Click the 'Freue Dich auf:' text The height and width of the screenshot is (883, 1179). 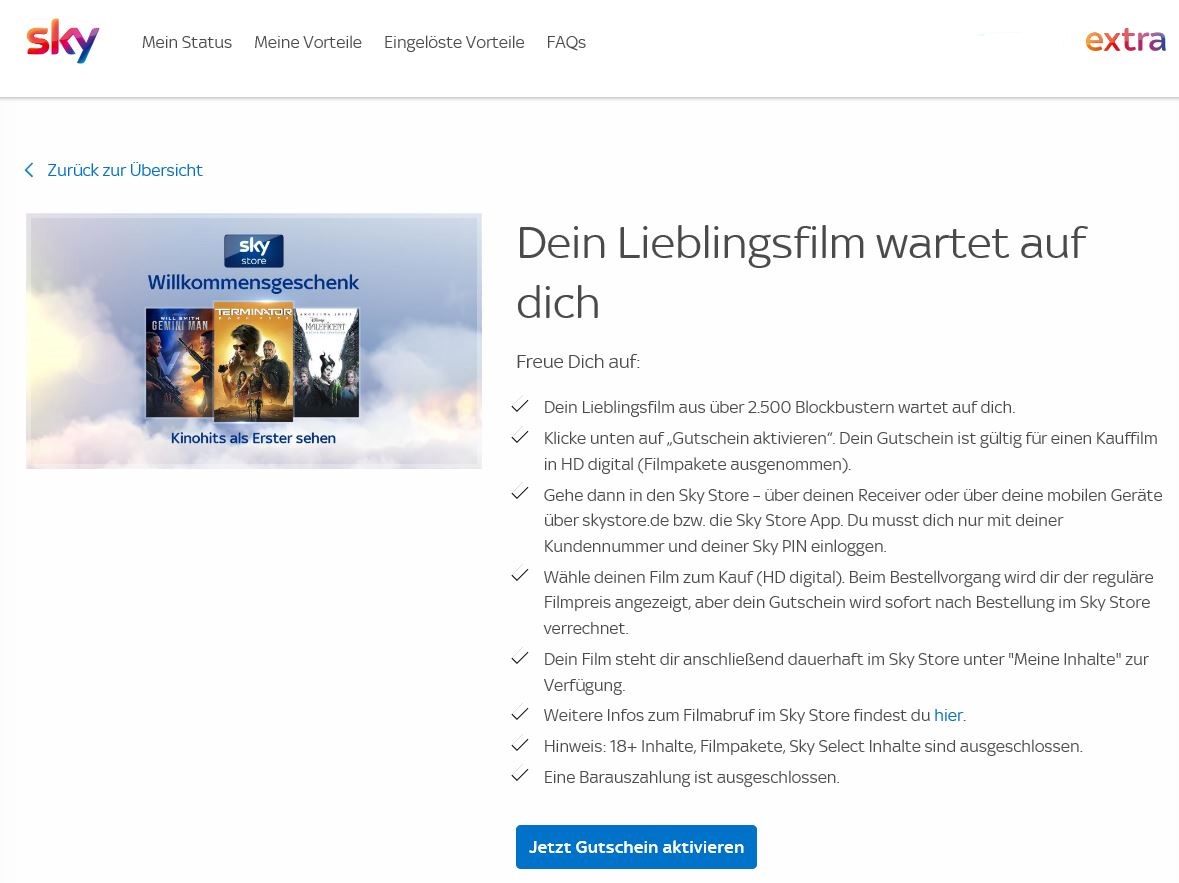[x=577, y=362]
